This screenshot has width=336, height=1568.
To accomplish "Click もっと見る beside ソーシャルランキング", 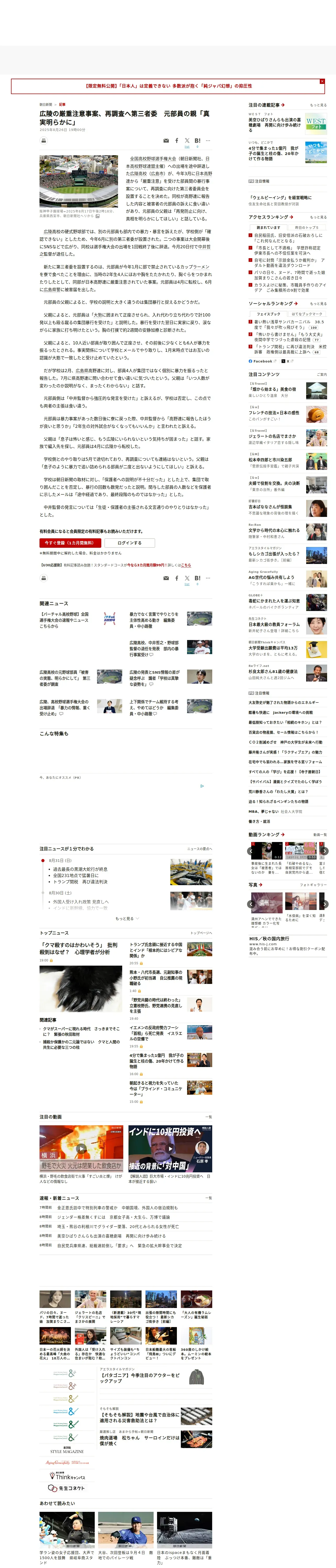I will (x=318, y=304).
